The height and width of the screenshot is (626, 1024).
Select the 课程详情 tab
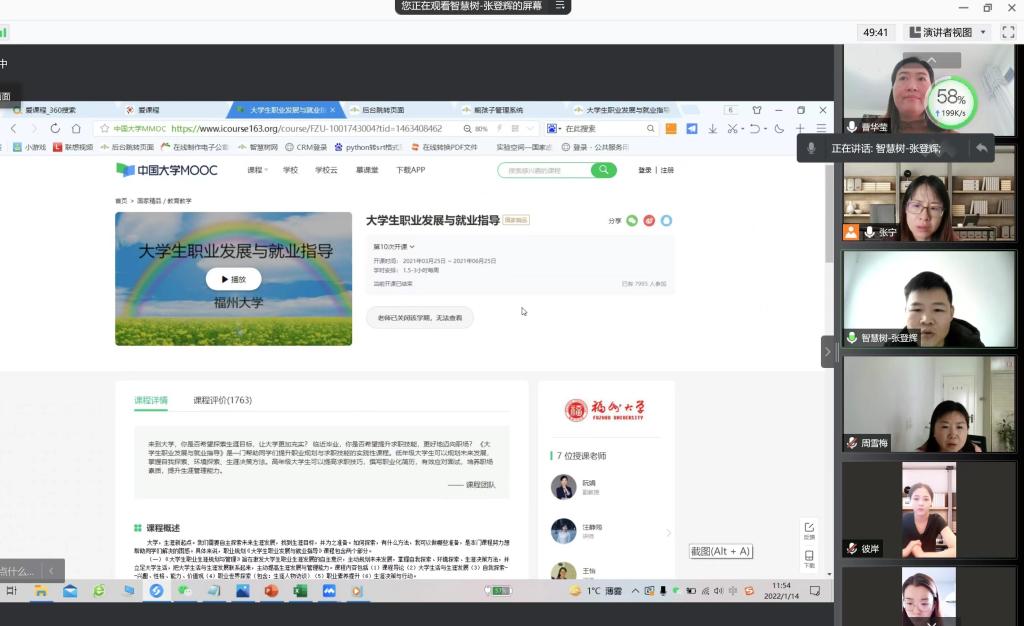coord(151,400)
